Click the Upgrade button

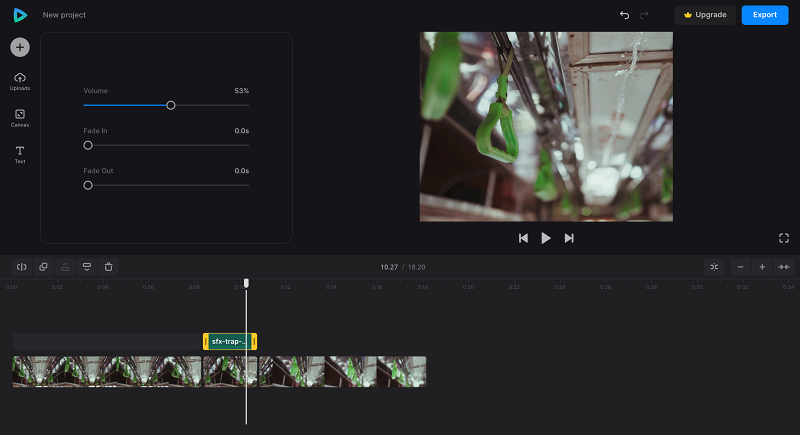[x=705, y=15]
